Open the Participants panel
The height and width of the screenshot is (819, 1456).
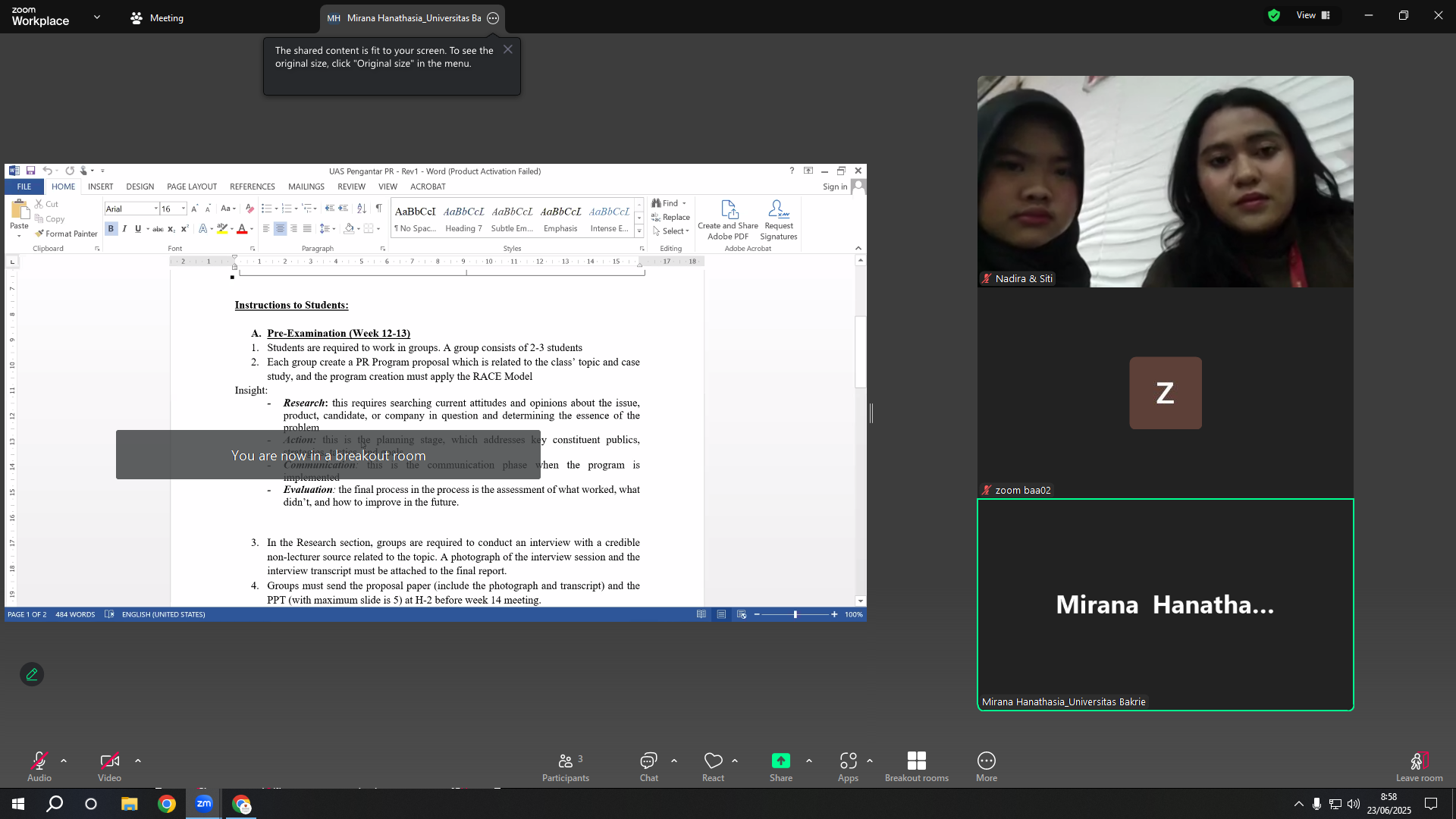click(x=566, y=766)
